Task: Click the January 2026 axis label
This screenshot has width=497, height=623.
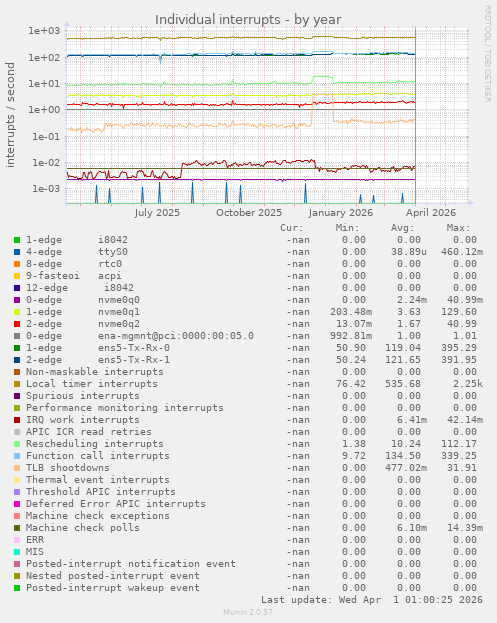Action: [341, 213]
